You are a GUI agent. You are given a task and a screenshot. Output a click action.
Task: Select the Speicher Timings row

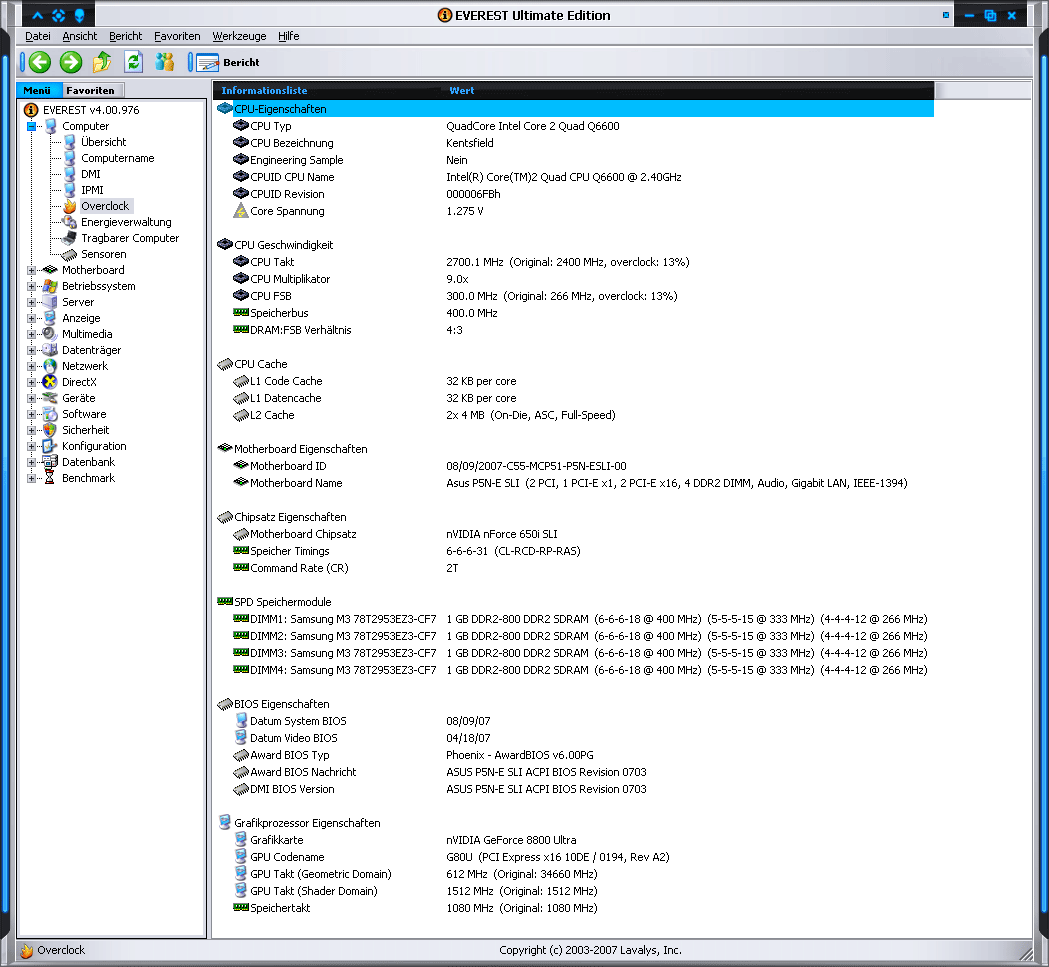pyautogui.click(x=574, y=551)
